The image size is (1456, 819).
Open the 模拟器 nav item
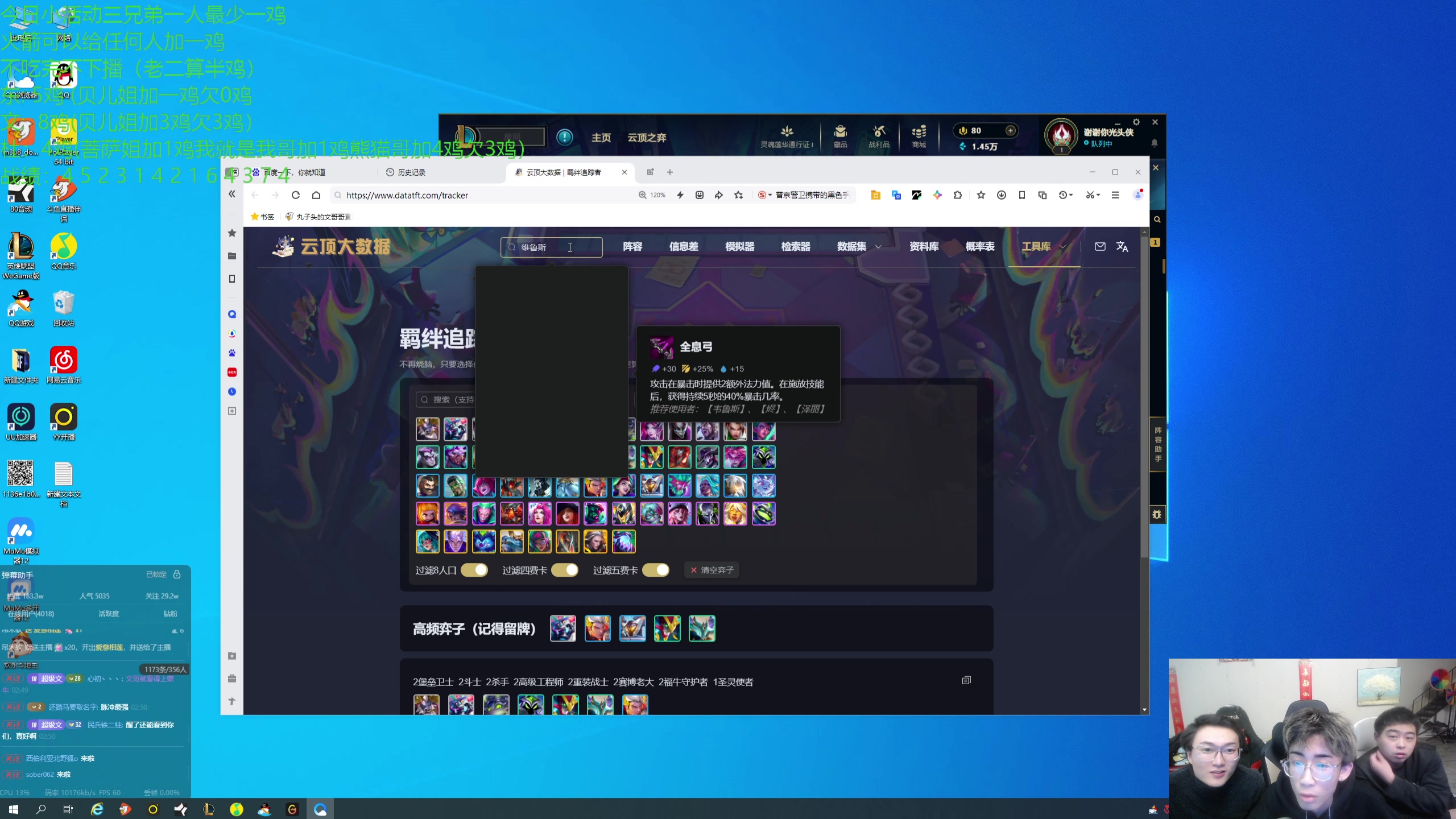[739, 246]
